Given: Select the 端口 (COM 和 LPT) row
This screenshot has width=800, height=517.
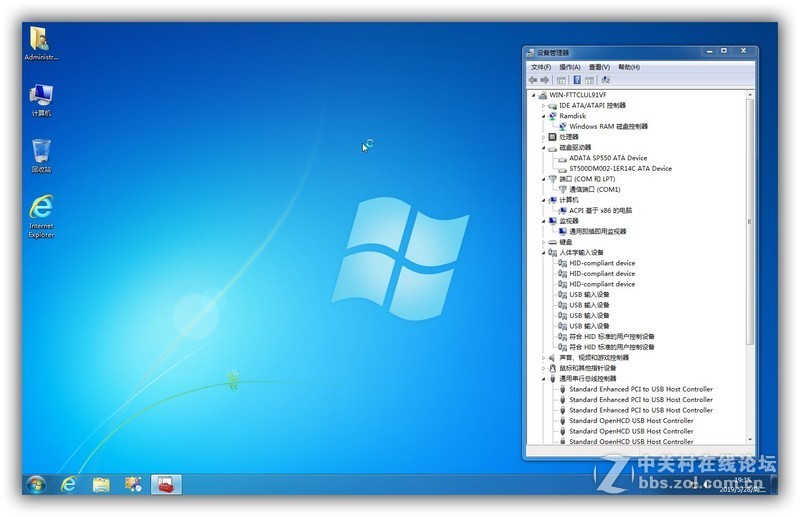Looking at the screenshot, I should coord(587,179).
